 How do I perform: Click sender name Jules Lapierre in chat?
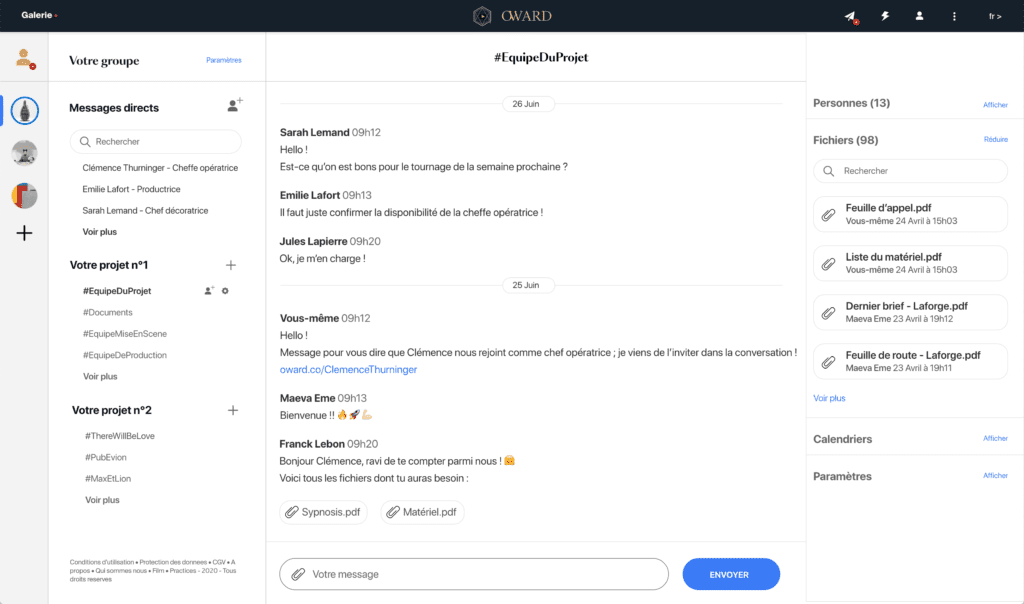coord(313,242)
